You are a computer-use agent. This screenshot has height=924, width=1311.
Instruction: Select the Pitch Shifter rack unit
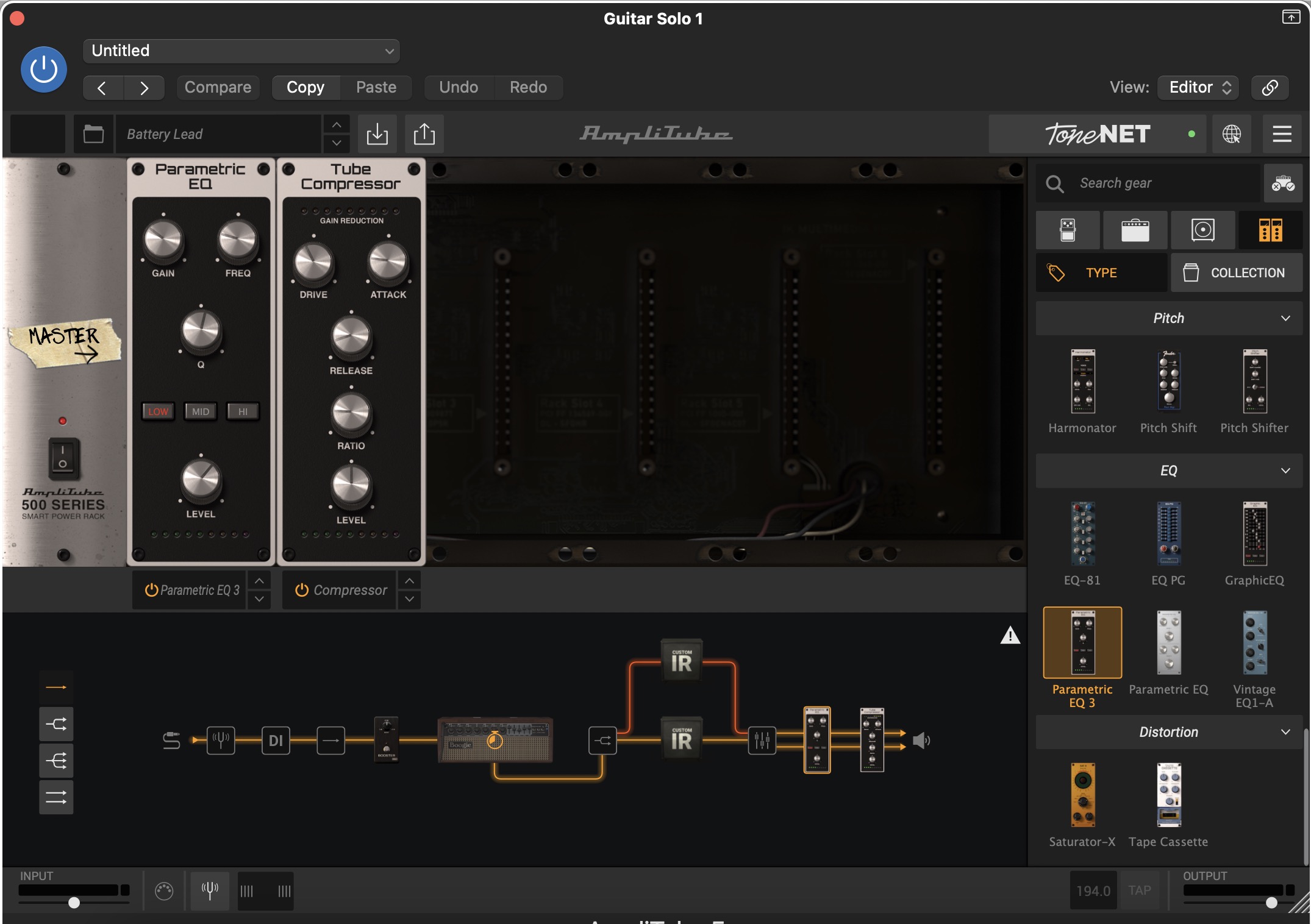(x=1255, y=382)
